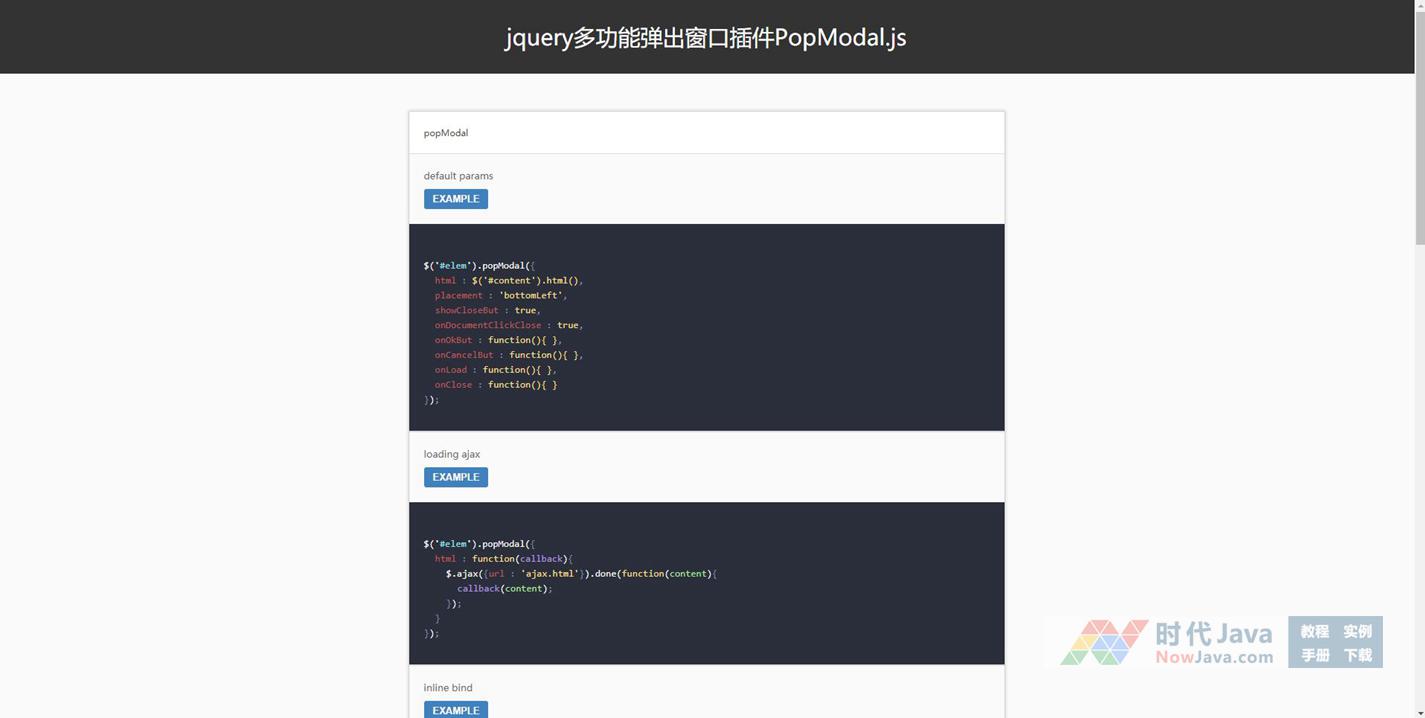Click the popModal panel heading
The height and width of the screenshot is (718, 1425).
pos(446,133)
